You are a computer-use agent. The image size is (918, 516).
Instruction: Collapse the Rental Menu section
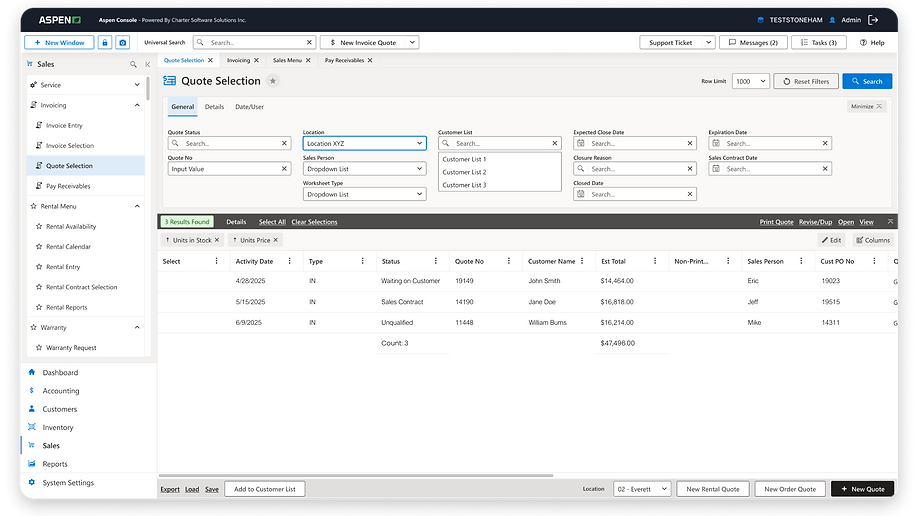pos(137,206)
